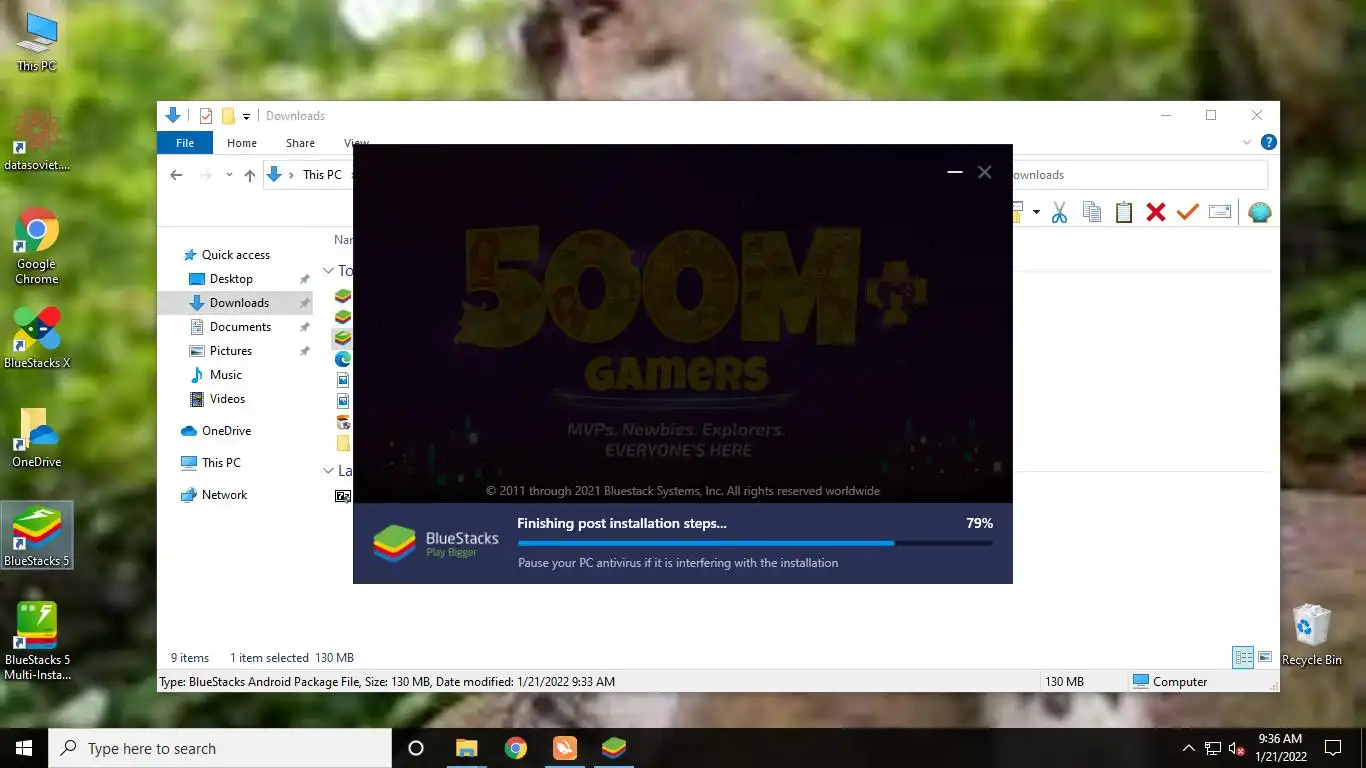Open This PC desktop icon
1366x768 pixels.
(x=37, y=42)
